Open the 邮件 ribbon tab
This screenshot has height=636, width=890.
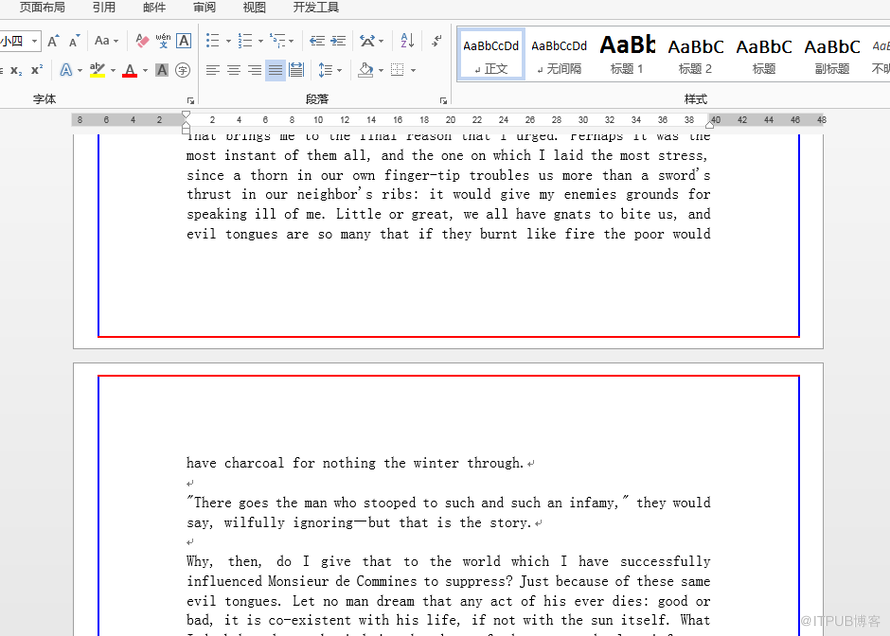[x=154, y=7]
